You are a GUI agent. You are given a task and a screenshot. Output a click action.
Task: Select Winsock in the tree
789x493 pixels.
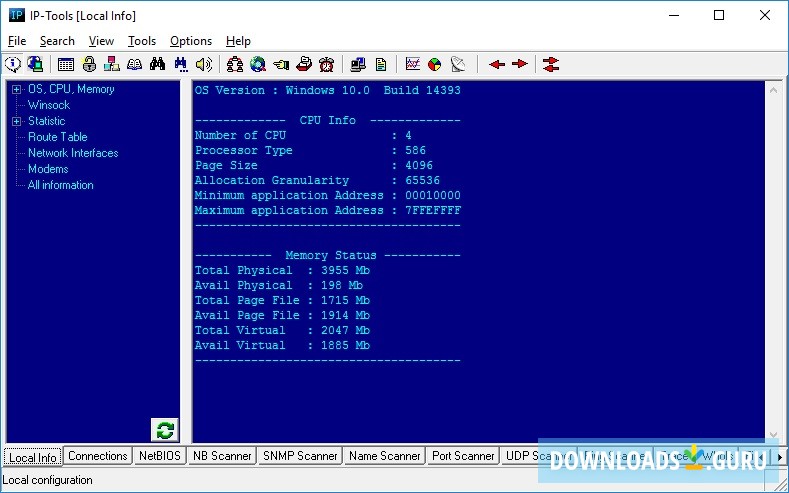pyautogui.click(x=49, y=105)
